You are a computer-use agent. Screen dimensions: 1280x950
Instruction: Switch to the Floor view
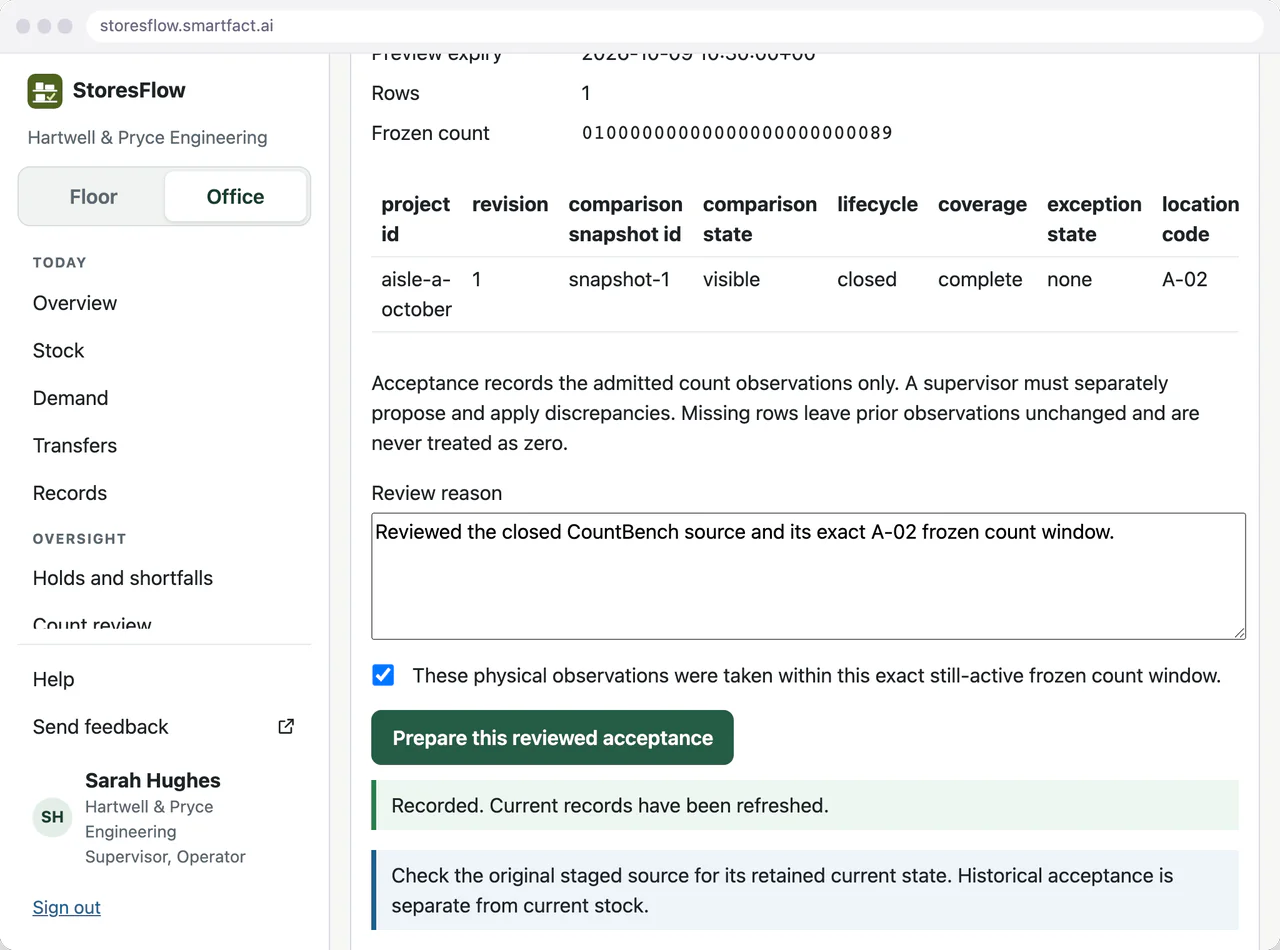[93, 197]
